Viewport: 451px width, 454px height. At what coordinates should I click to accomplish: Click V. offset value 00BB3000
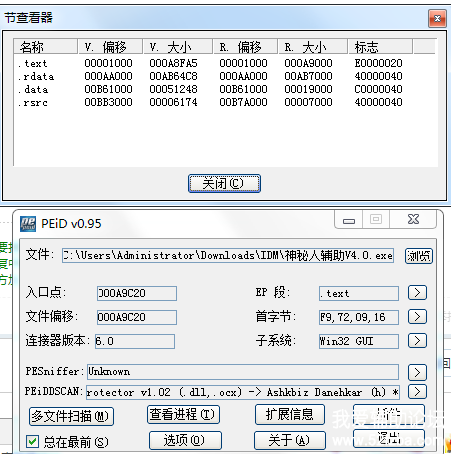(x=108, y=102)
